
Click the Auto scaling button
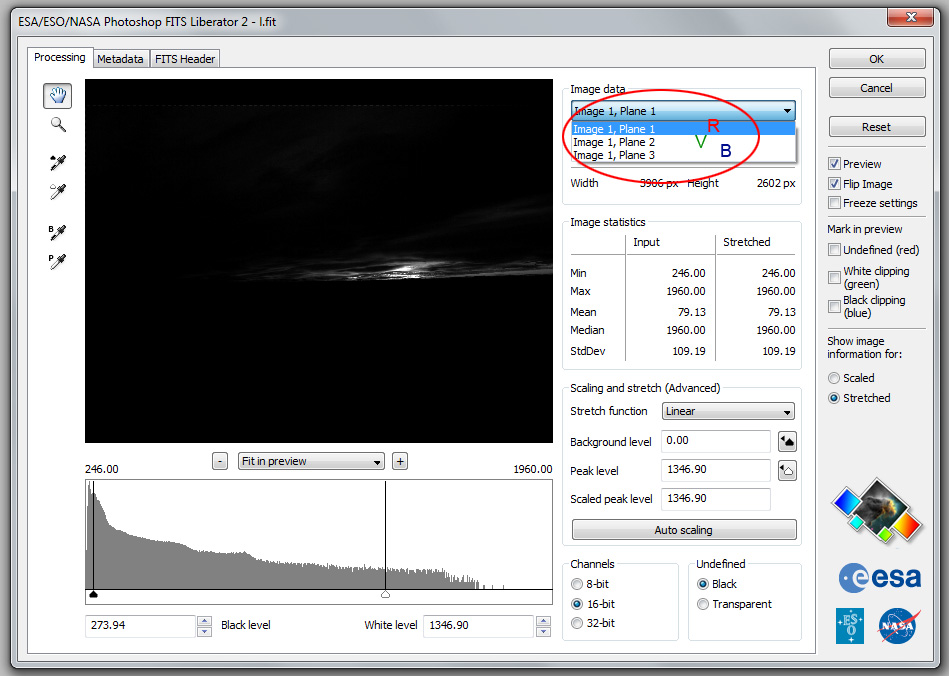(x=684, y=530)
